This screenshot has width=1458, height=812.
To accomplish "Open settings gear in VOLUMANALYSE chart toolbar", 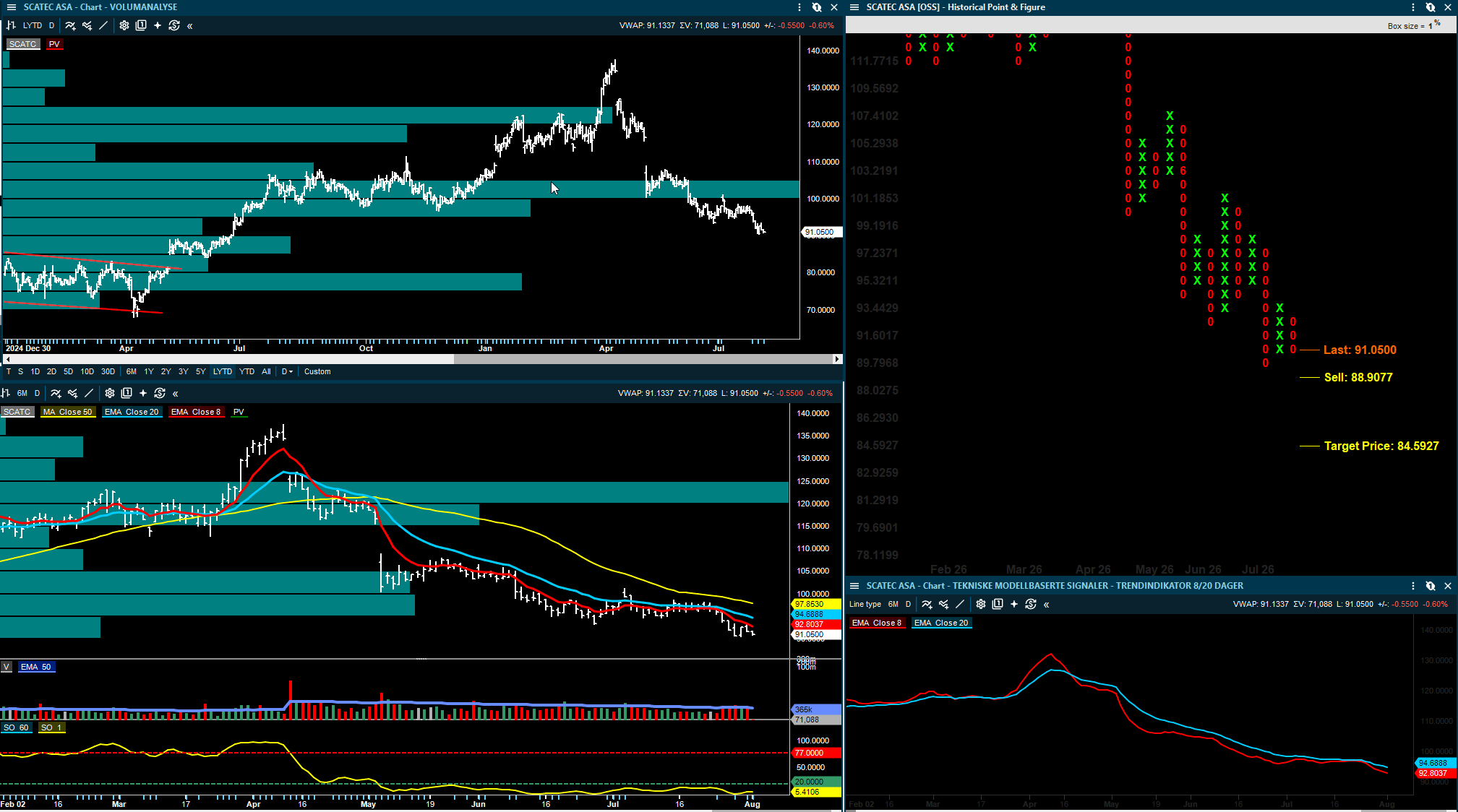I will coord(124,25).
